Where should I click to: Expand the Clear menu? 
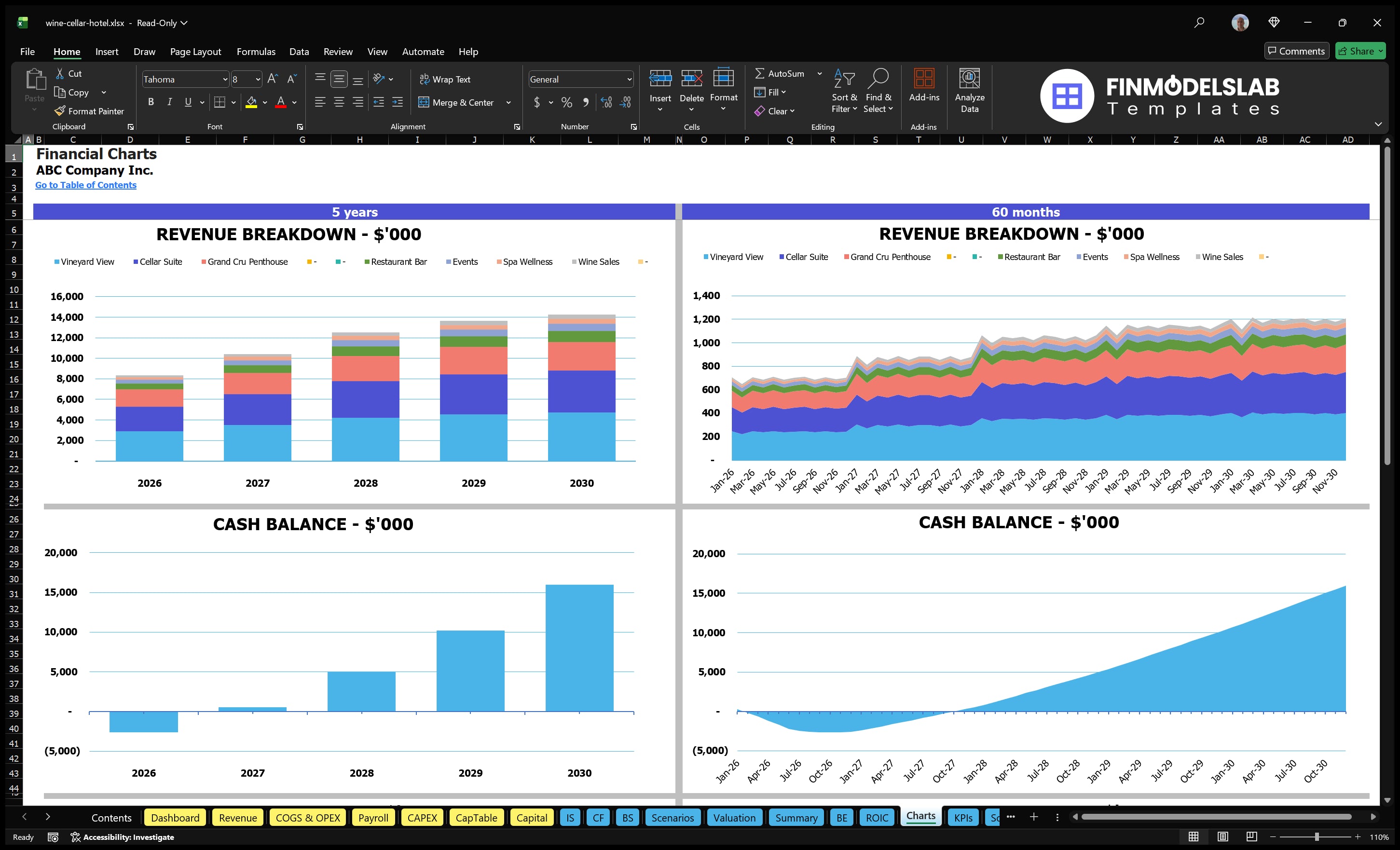click(x=792, y=111)
